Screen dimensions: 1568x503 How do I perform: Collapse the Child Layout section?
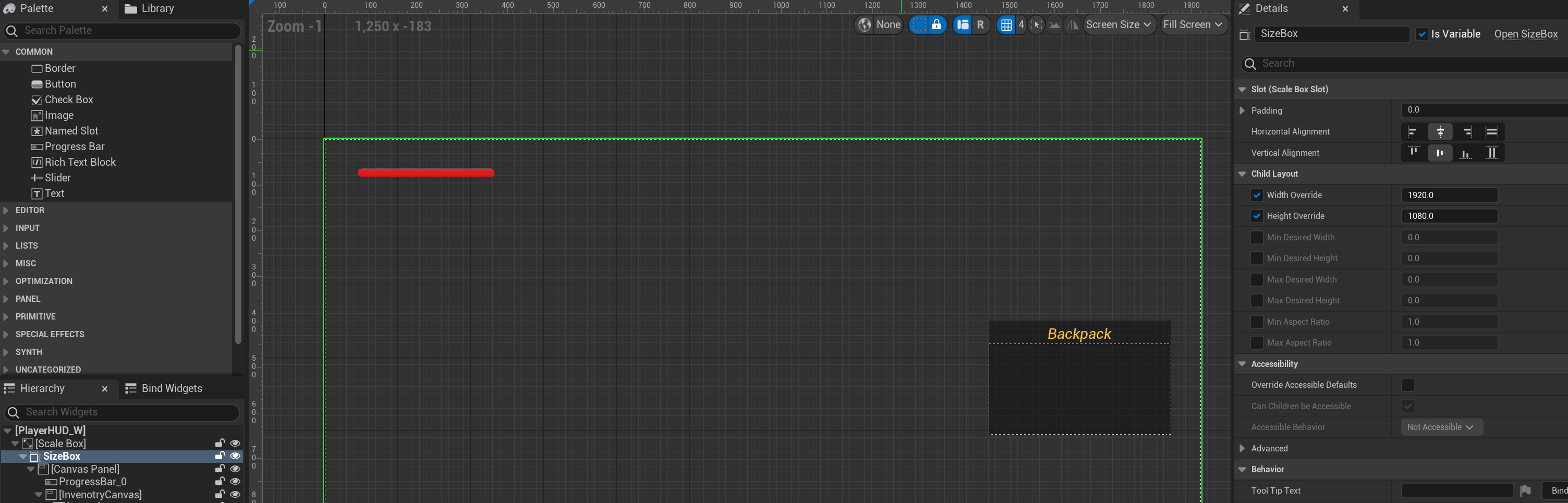coord(1242,174)
